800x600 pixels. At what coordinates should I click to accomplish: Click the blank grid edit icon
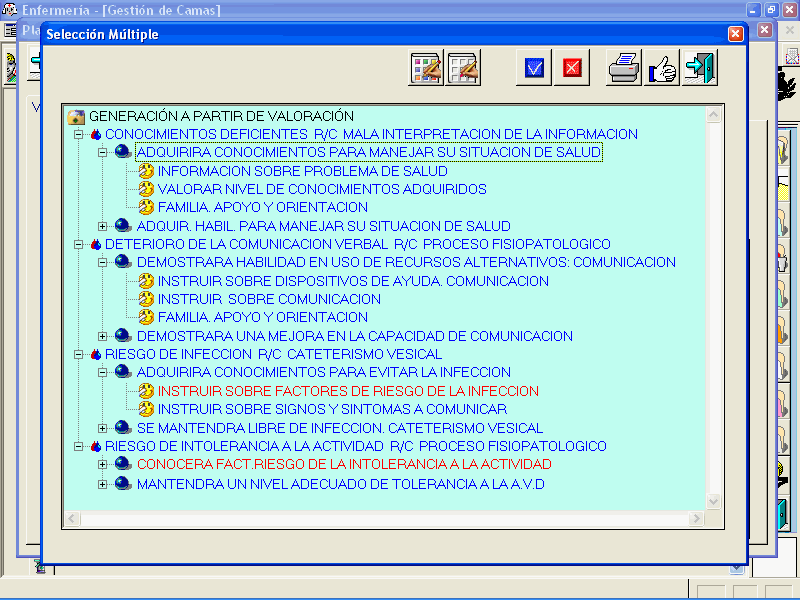coord(463,68)
